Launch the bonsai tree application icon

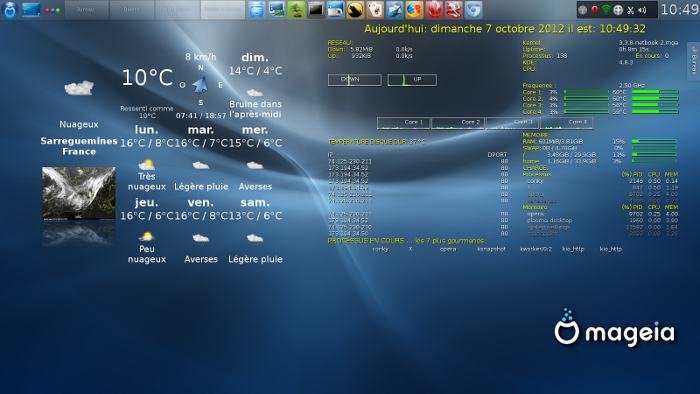coord(296,10)
